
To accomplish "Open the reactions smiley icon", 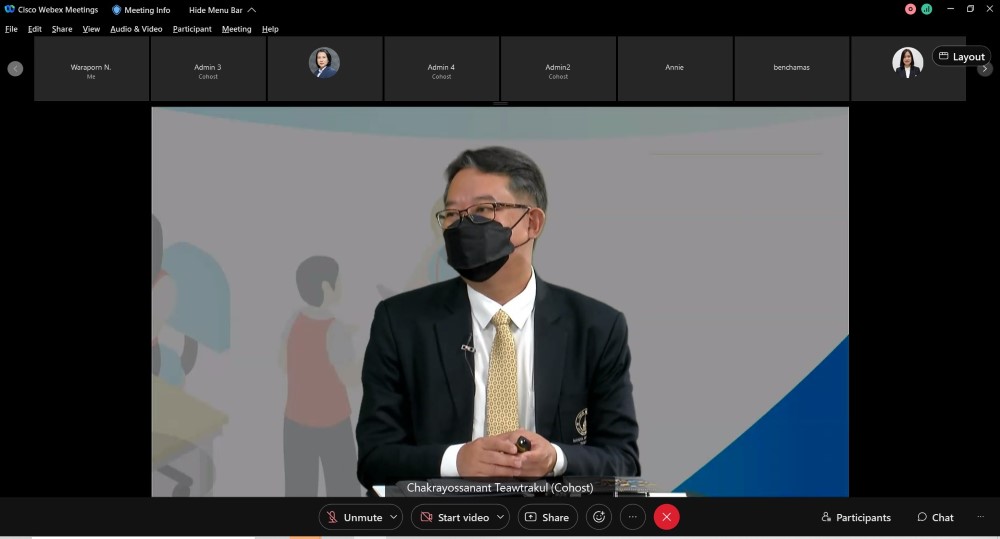I will [x=599, y=517].
